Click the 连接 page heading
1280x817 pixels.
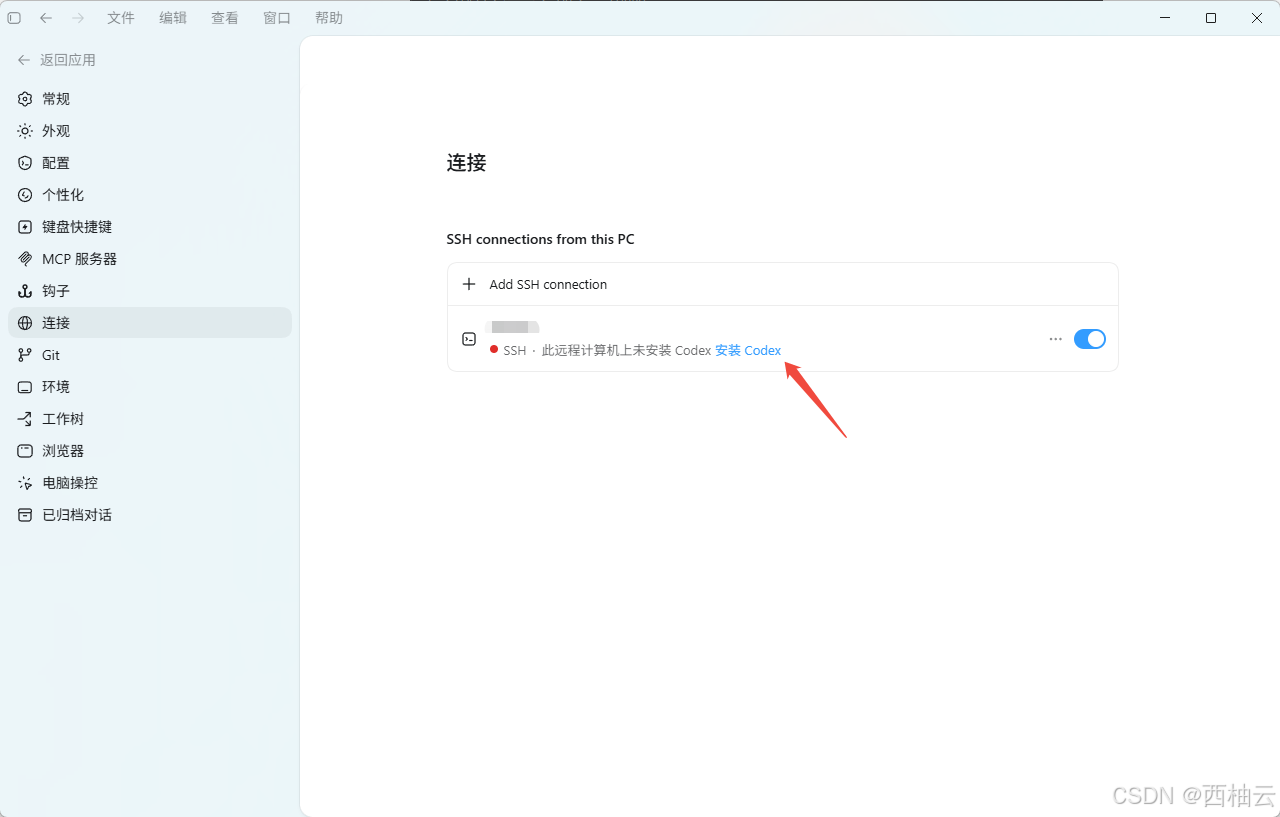click(x=466, y=163)
